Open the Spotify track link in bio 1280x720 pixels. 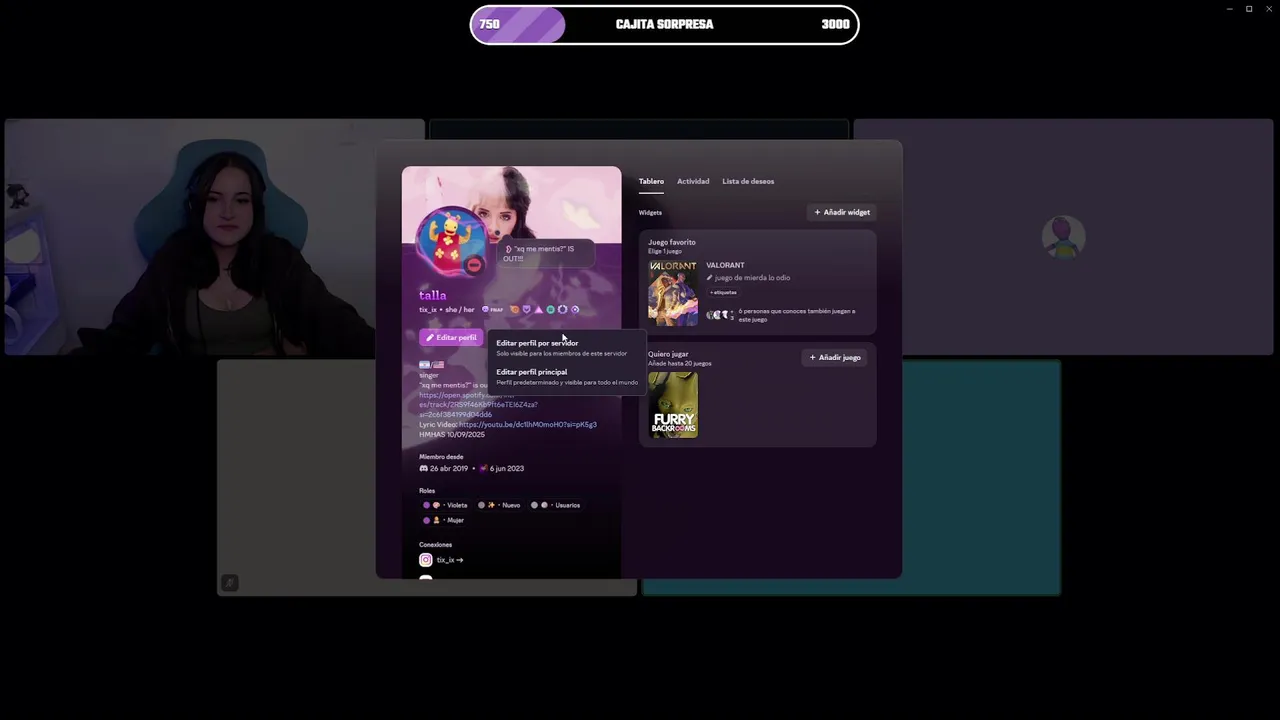[x=478, y=404]
